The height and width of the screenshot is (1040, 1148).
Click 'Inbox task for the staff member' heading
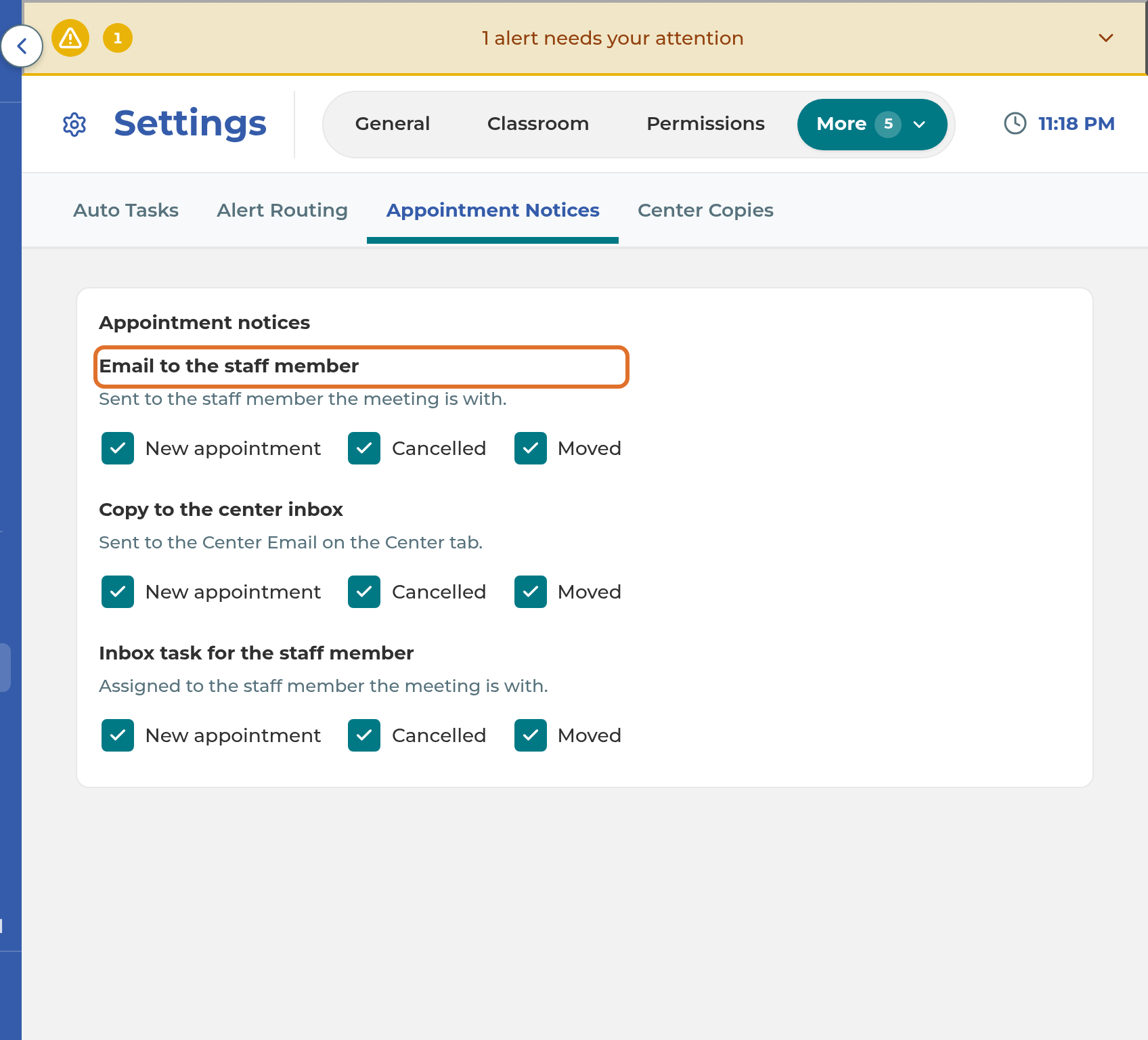coord(256,653)
